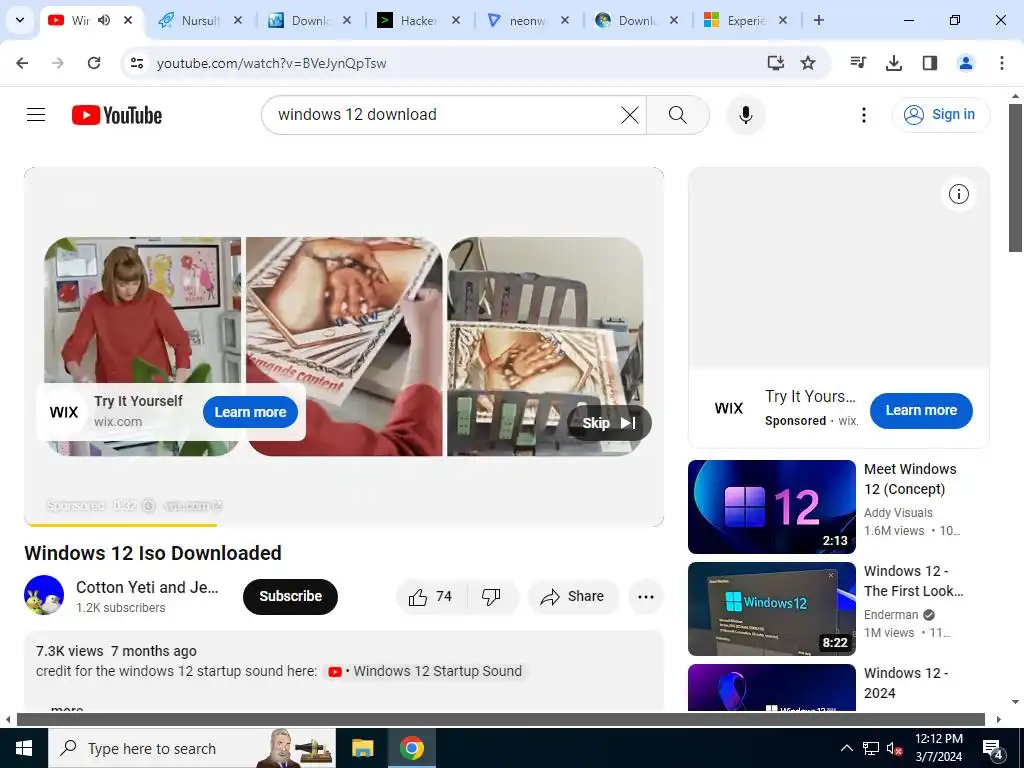Viewport: 1024px width, 768px height.
Task: Open notification center icon
Action: 993,749
